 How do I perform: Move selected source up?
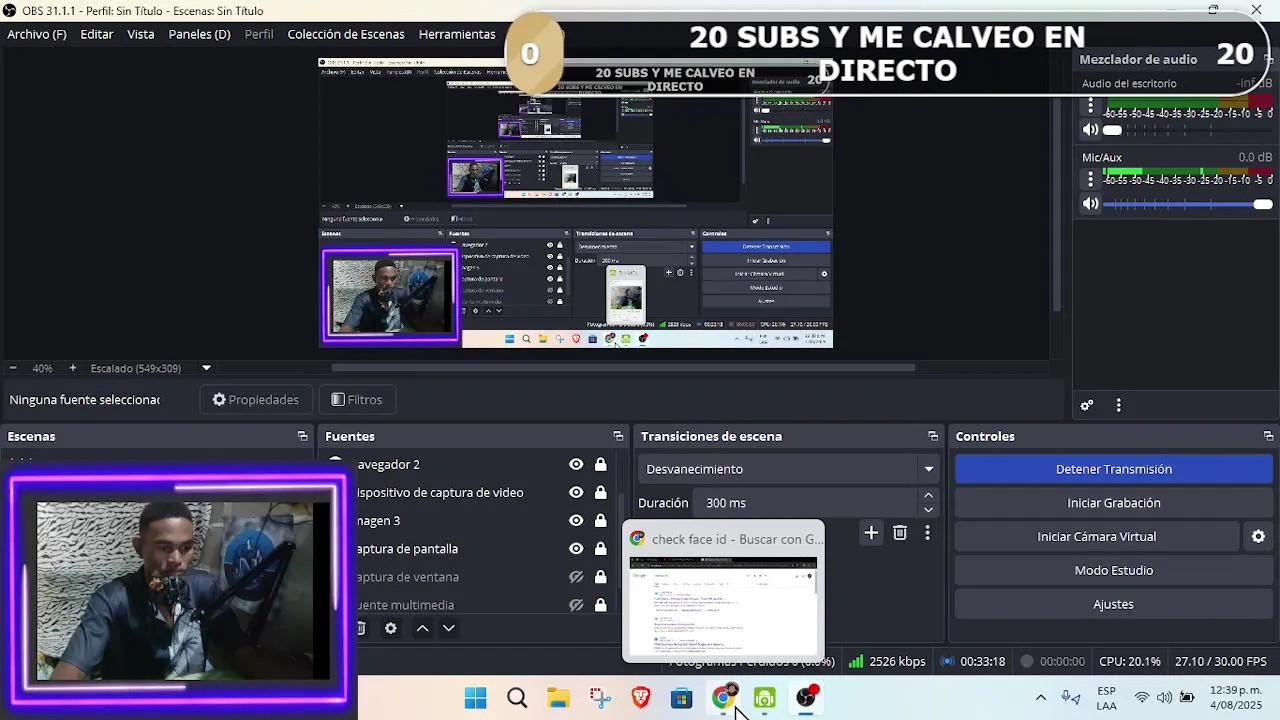pos(422,628)
